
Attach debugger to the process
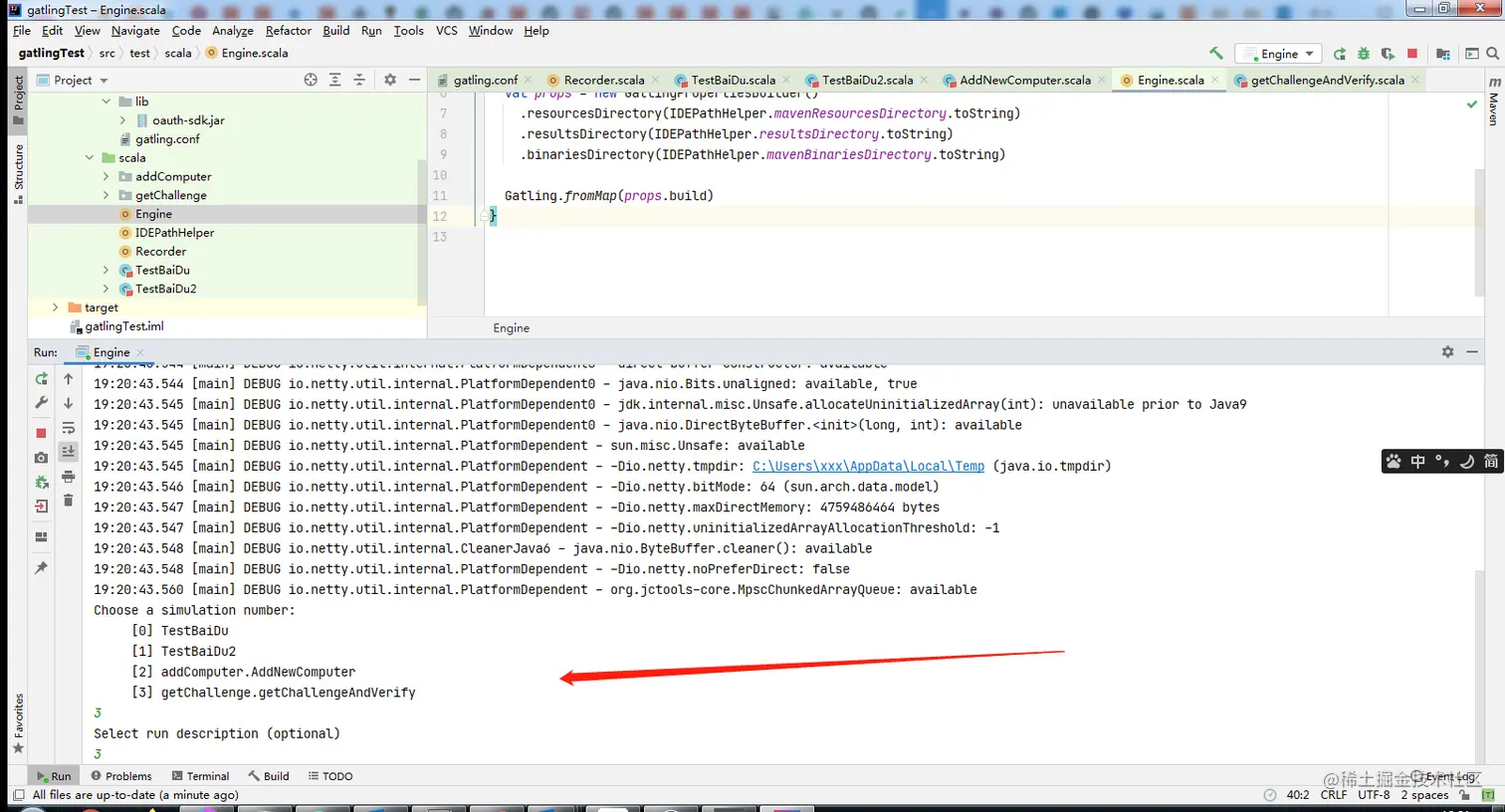click(41, 482)
